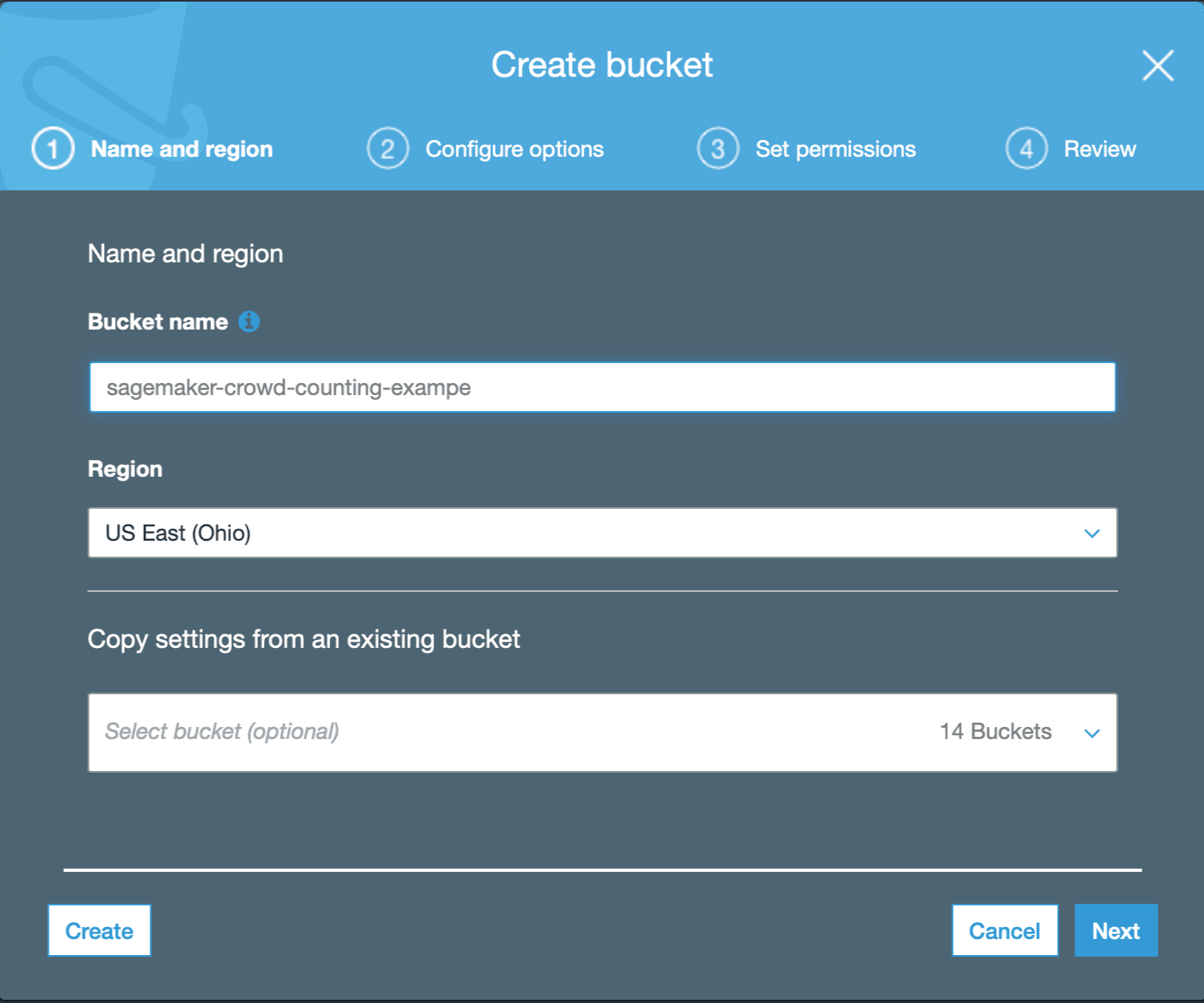Click the 14 Buckets count label
Image resolution: width=1204 pixels, height=1003 pixels.
point(995,732)
